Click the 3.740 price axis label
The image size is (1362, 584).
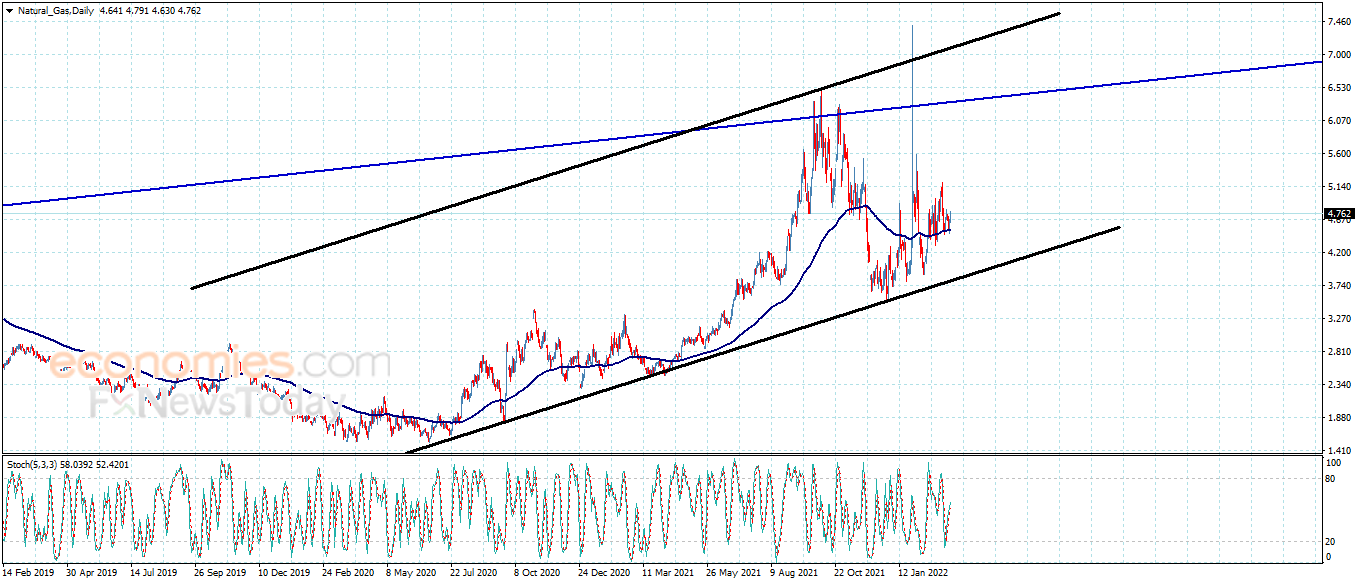click(x=1339, y=286)
